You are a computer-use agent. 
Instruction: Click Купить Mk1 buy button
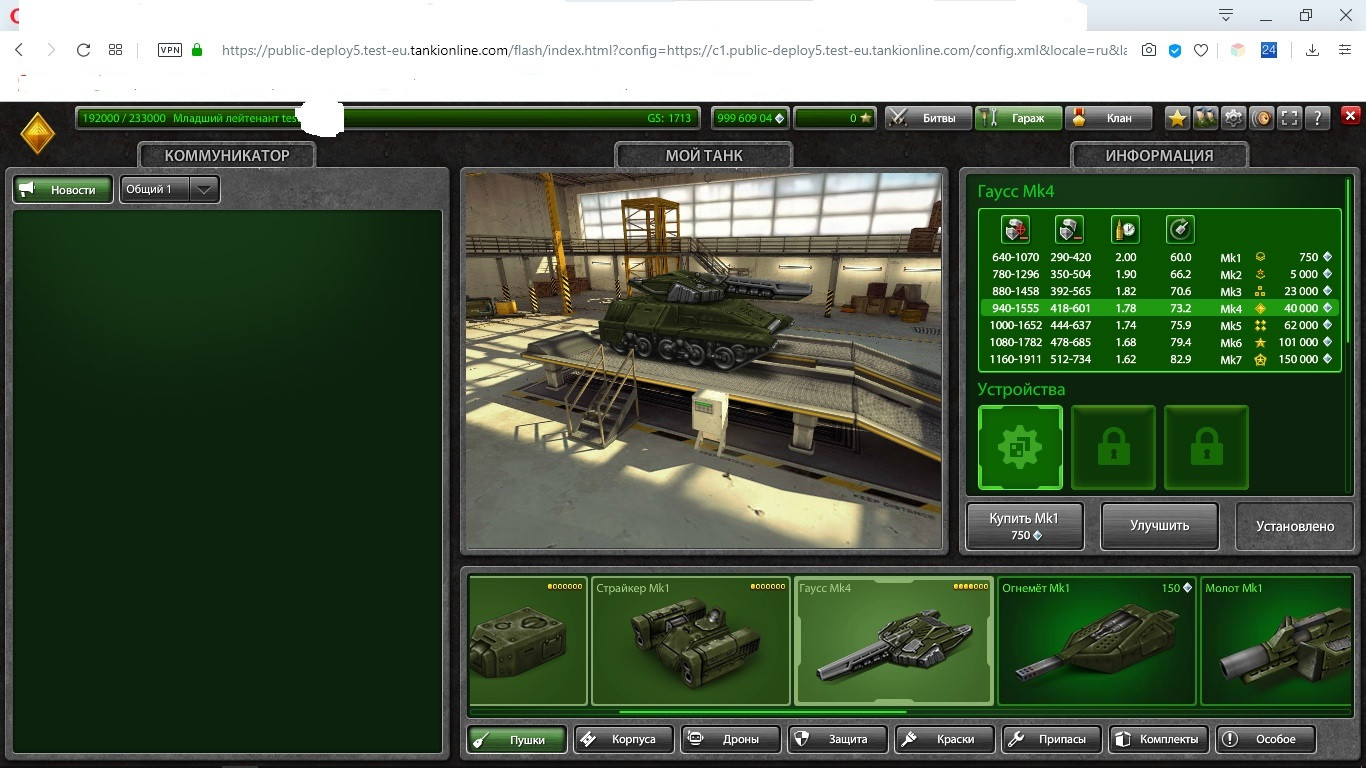(1025, 526)
